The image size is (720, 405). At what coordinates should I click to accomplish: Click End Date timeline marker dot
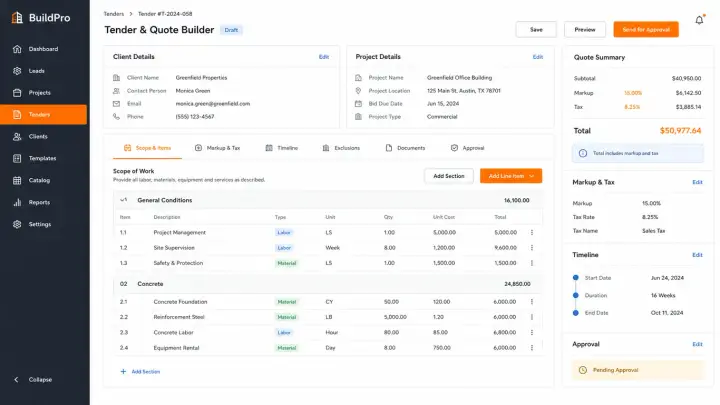point(575,313)
